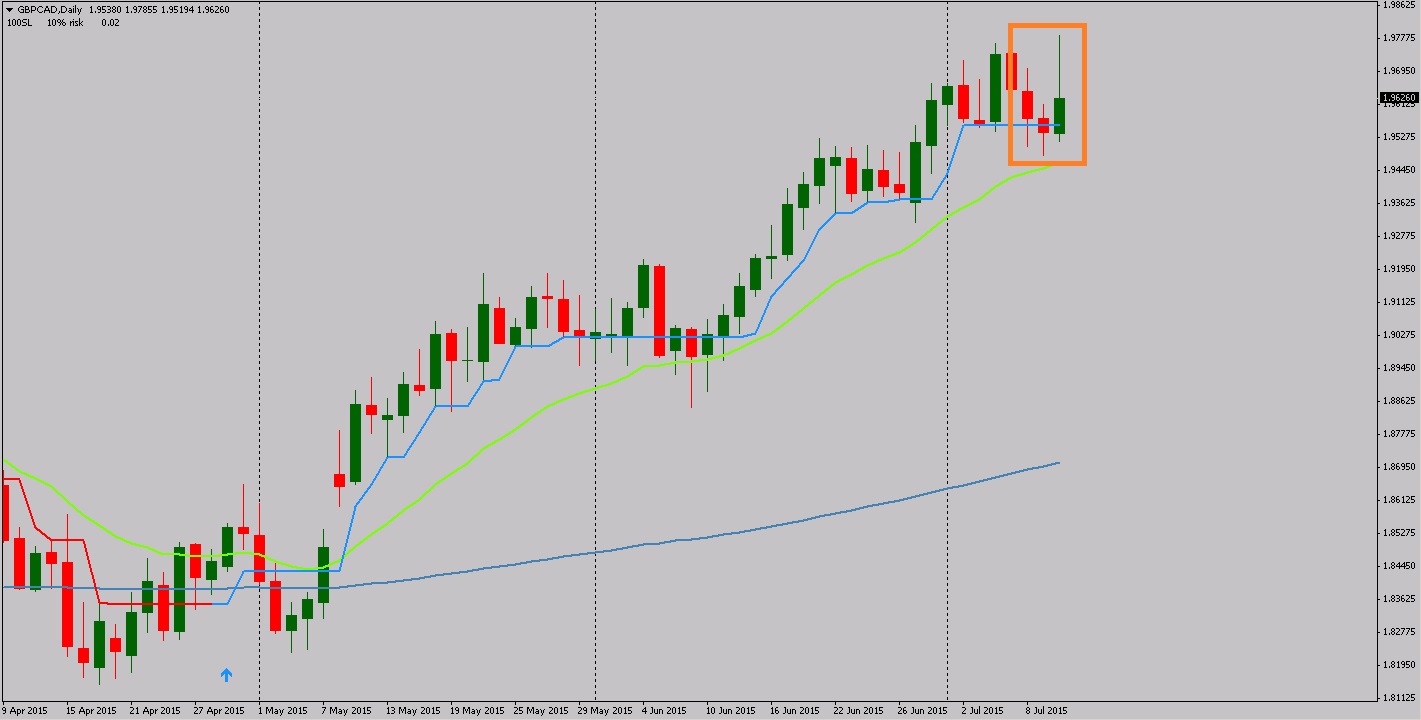Click the 1.98625 price axis label
The height and width of the screenshot is (720, 1421).
(1398, 5)
